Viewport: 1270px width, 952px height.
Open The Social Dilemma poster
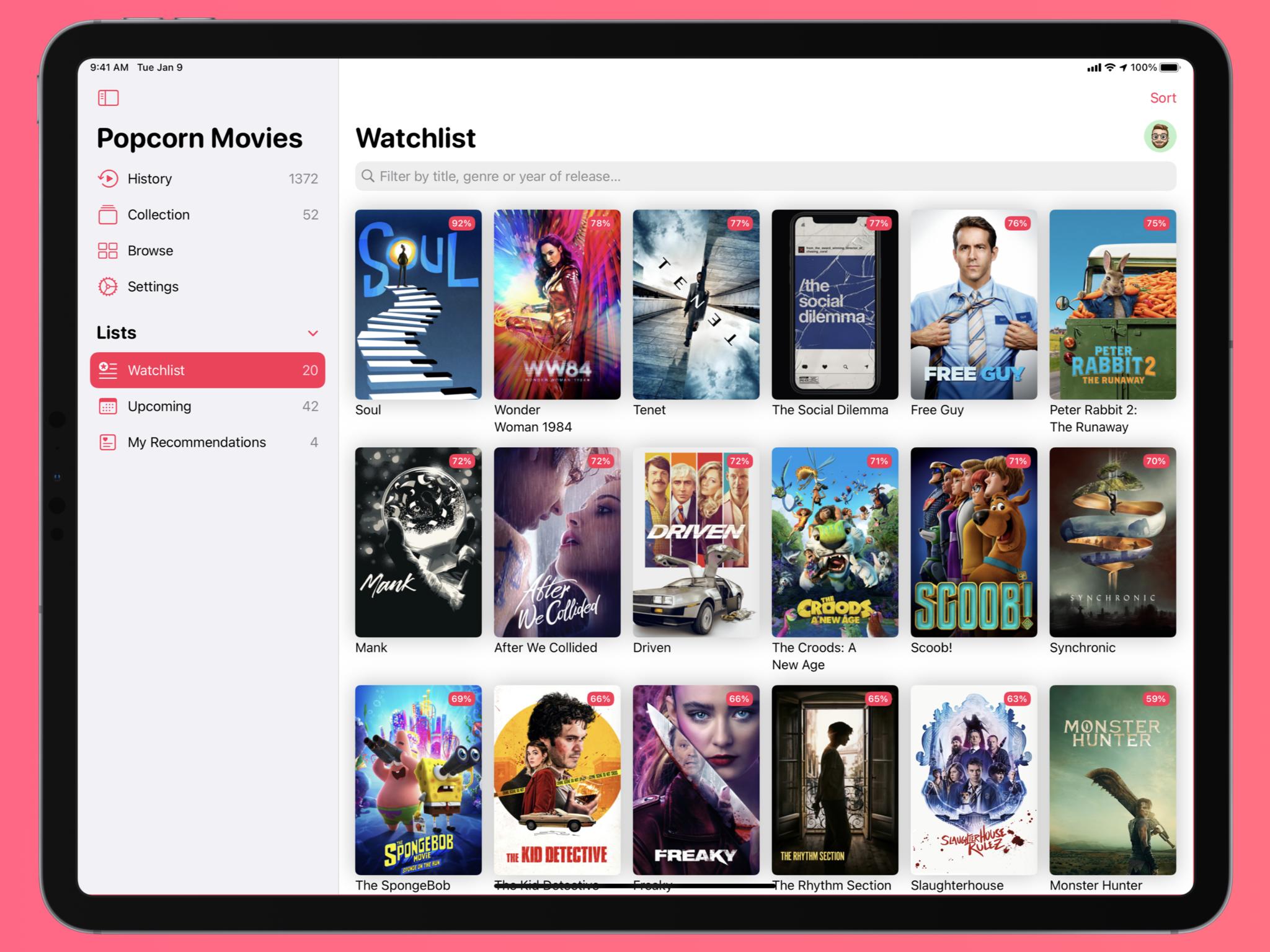(835, 305)
